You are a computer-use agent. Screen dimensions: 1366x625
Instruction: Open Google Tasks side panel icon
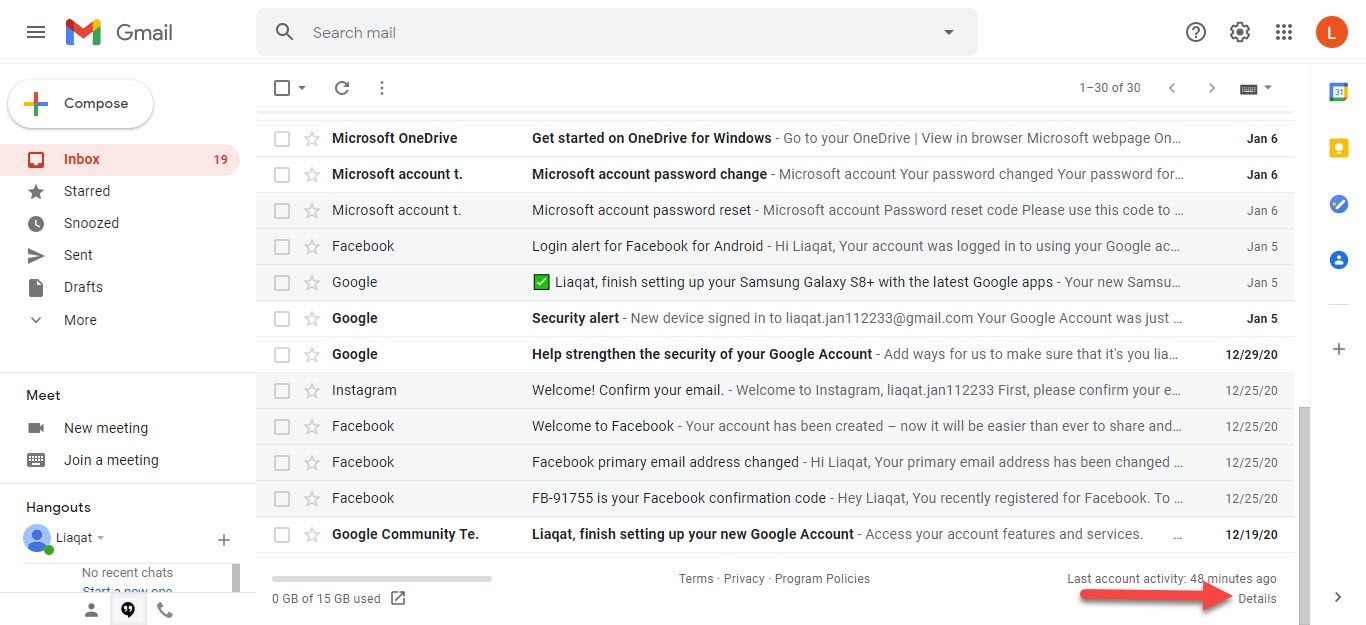pos(1338,204)
